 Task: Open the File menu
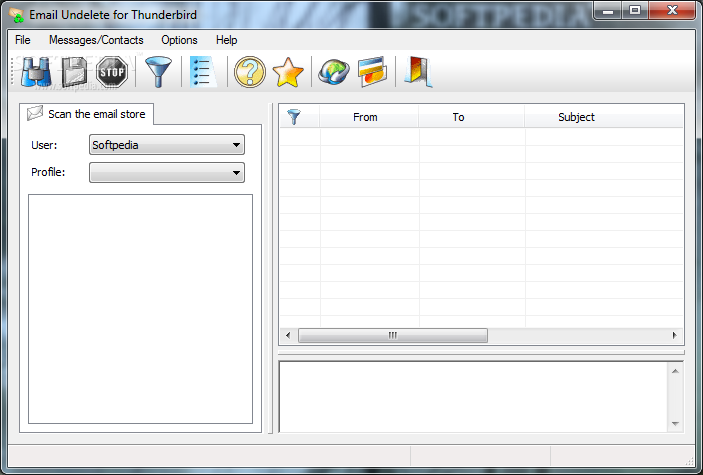tap(22, 40)
